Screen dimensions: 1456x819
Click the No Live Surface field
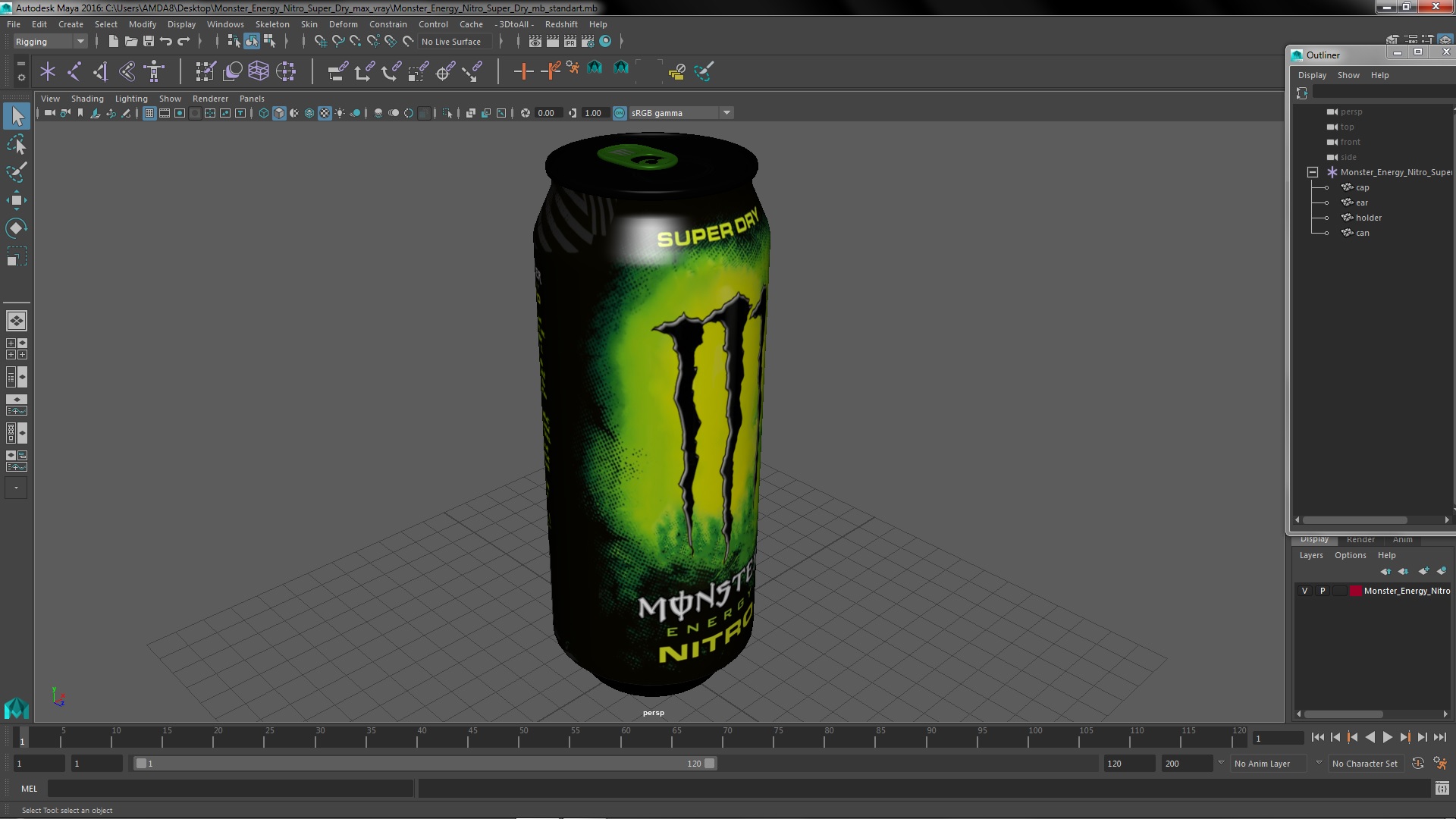tap(454, 42)
